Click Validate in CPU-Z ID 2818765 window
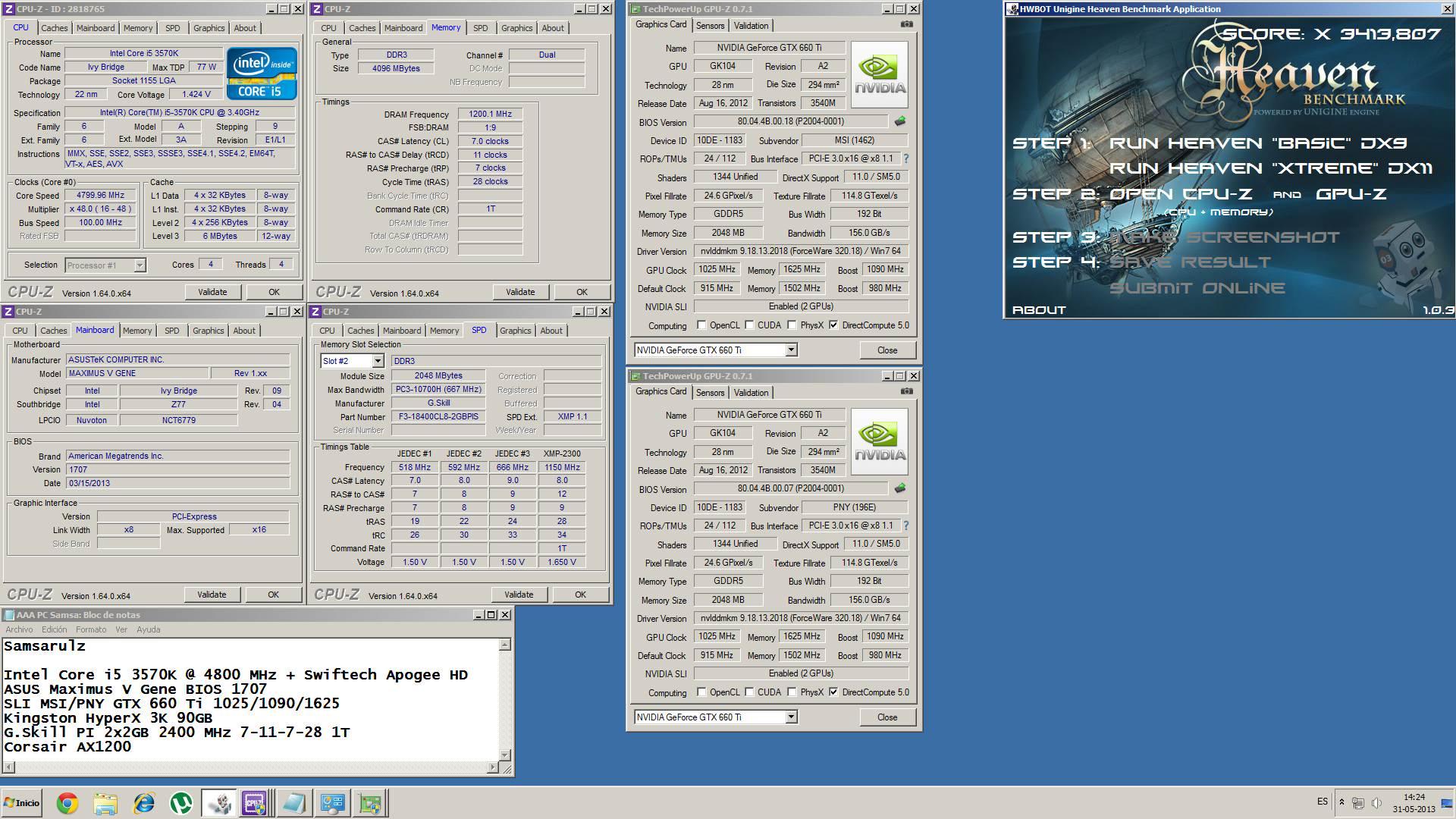Image resolution: width=1456 pixels, height=819 pixels. pyautogui.click(x=212, y=292)
